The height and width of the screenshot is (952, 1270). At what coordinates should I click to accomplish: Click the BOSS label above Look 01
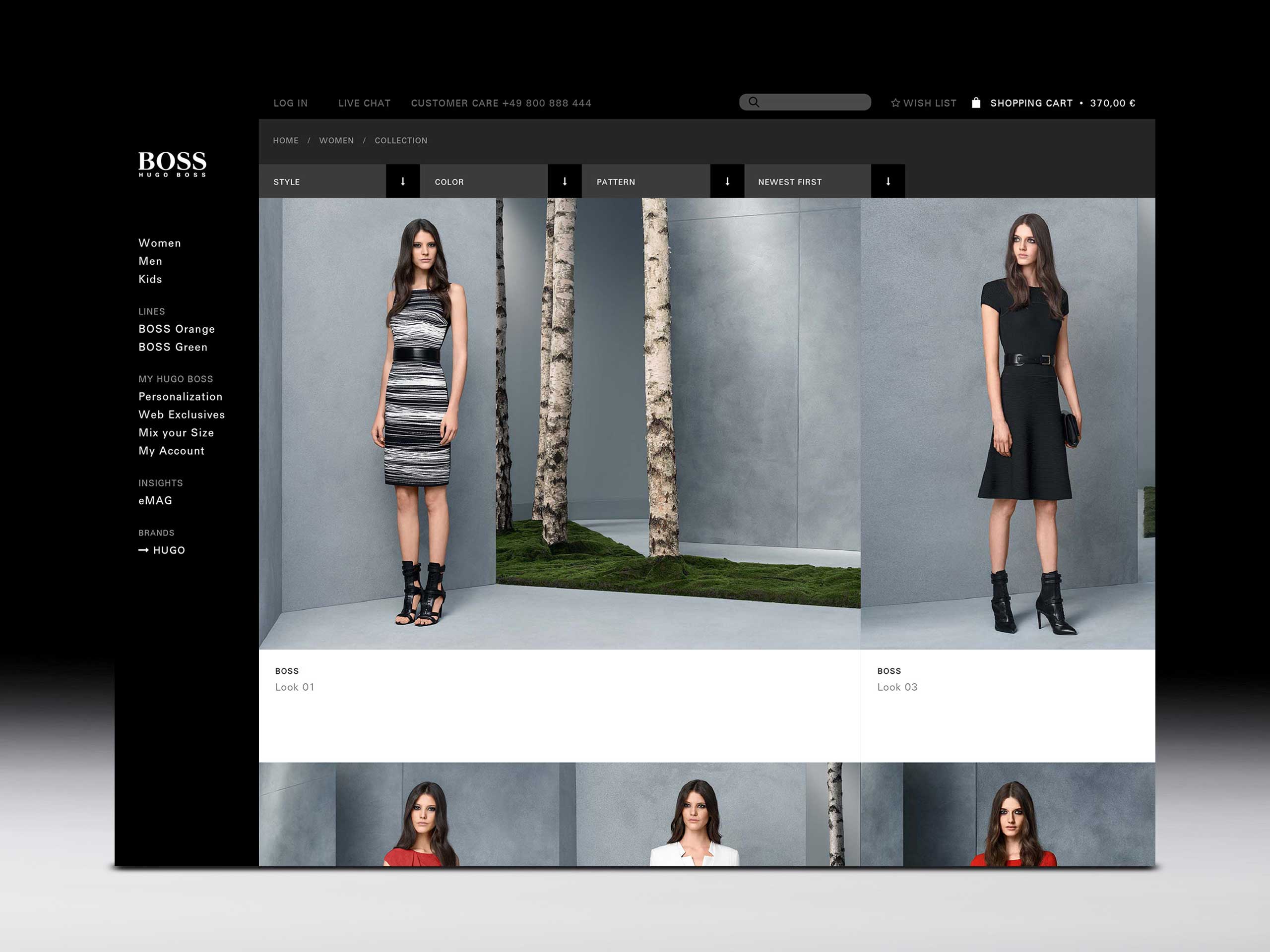pos(287,671)
